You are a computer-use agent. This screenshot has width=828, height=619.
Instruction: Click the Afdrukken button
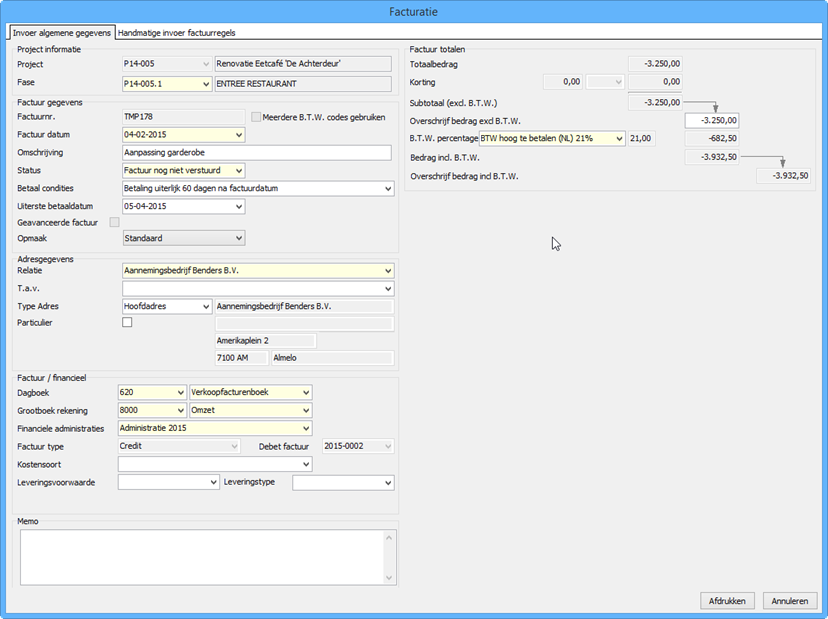click(x=727, y=601)
